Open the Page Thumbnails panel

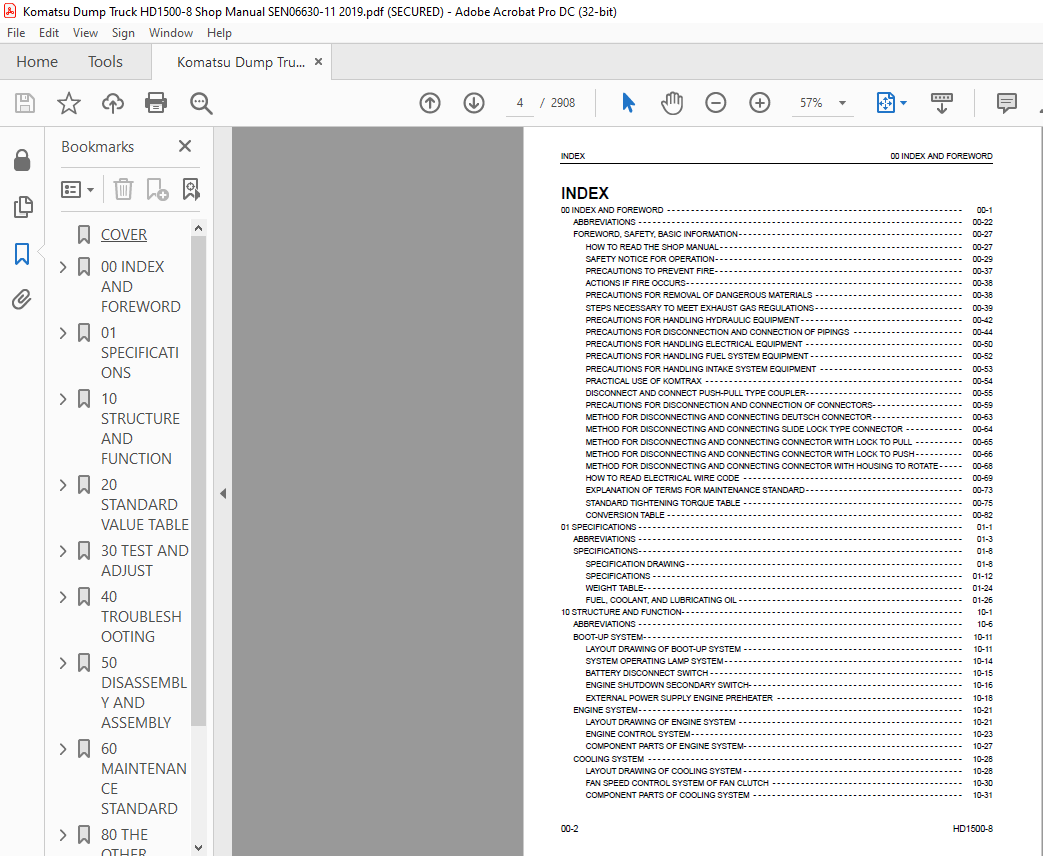23,207
